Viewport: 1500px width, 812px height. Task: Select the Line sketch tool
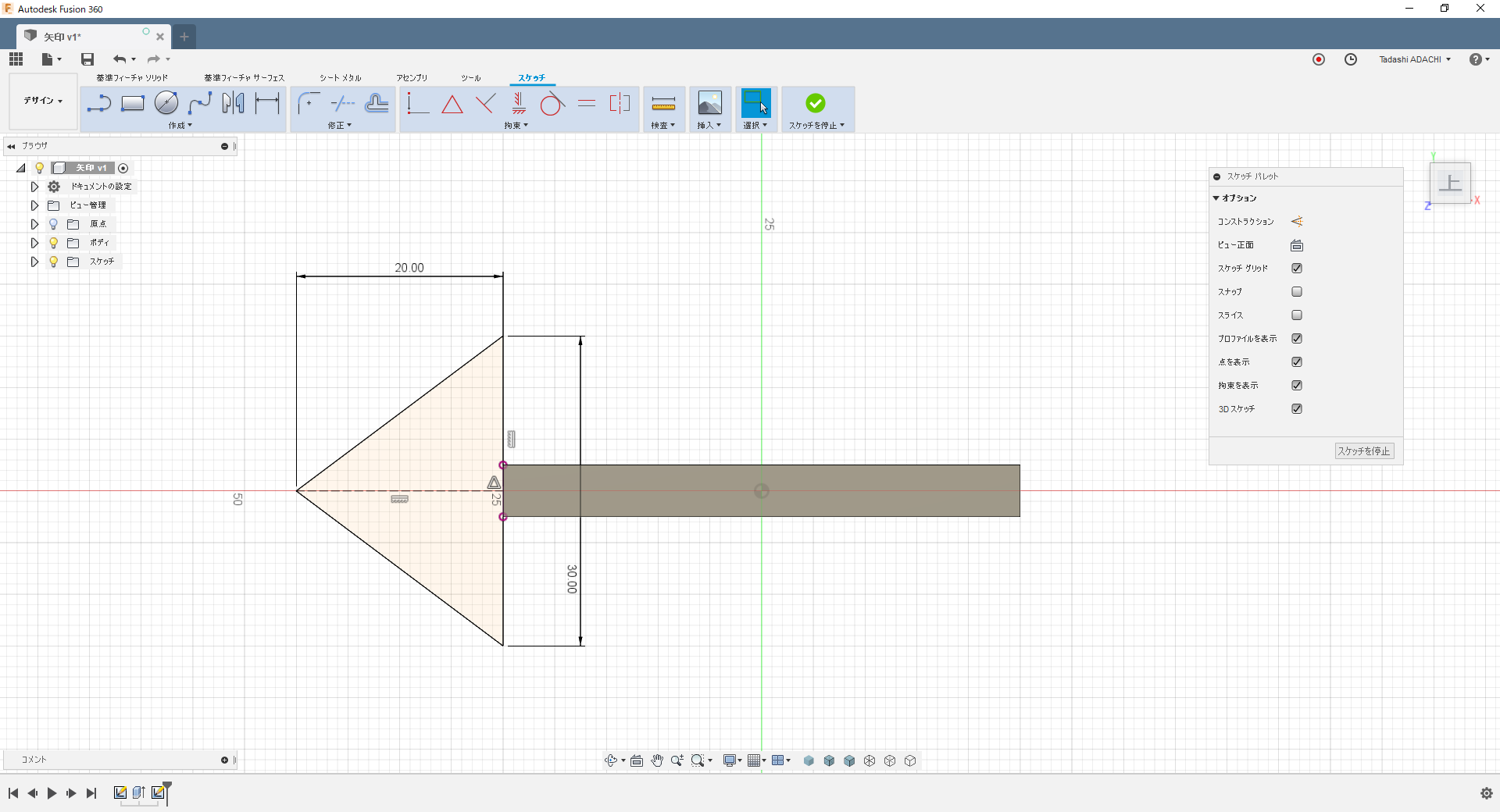pyautogui.click(x=98, y=103)
